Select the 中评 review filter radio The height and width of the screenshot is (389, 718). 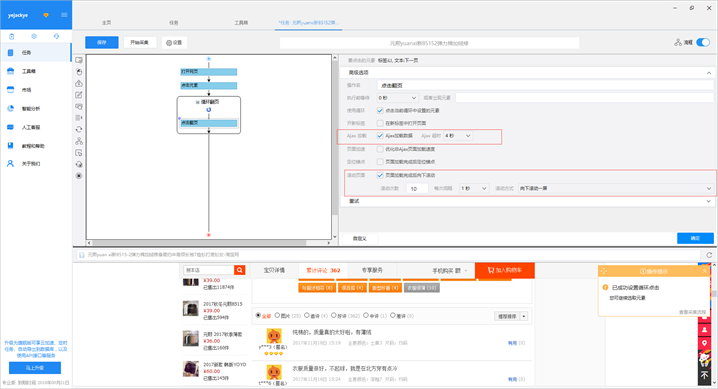click(365, 315)
